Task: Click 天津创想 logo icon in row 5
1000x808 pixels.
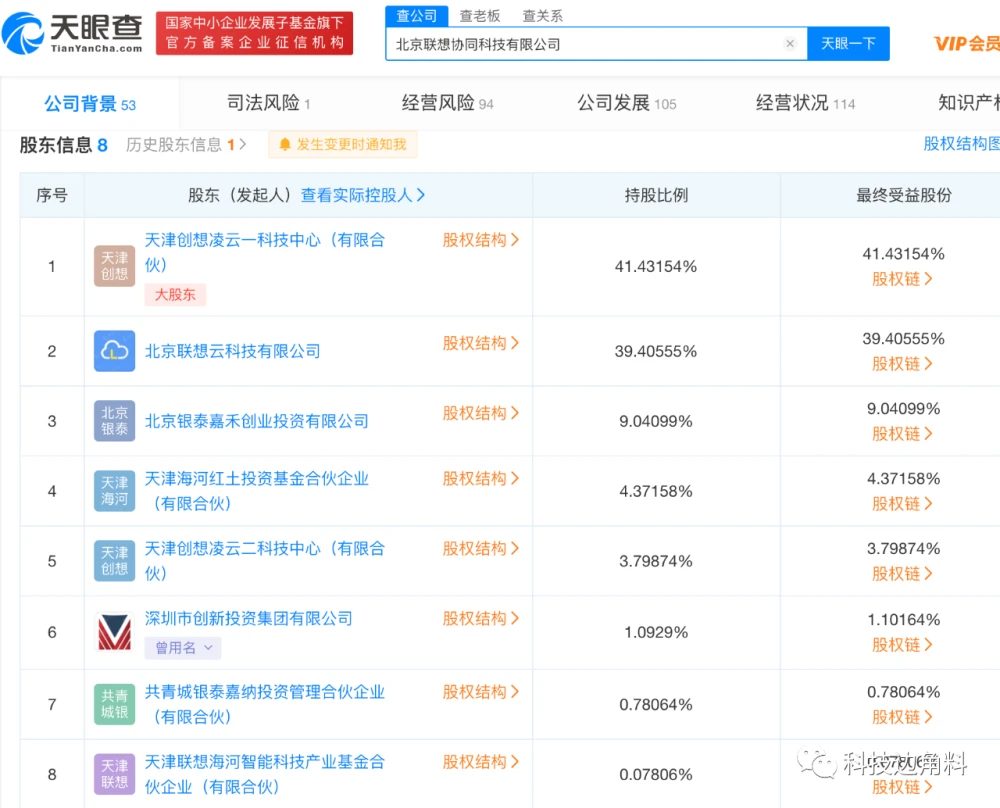Action: (x=114, y=561)
